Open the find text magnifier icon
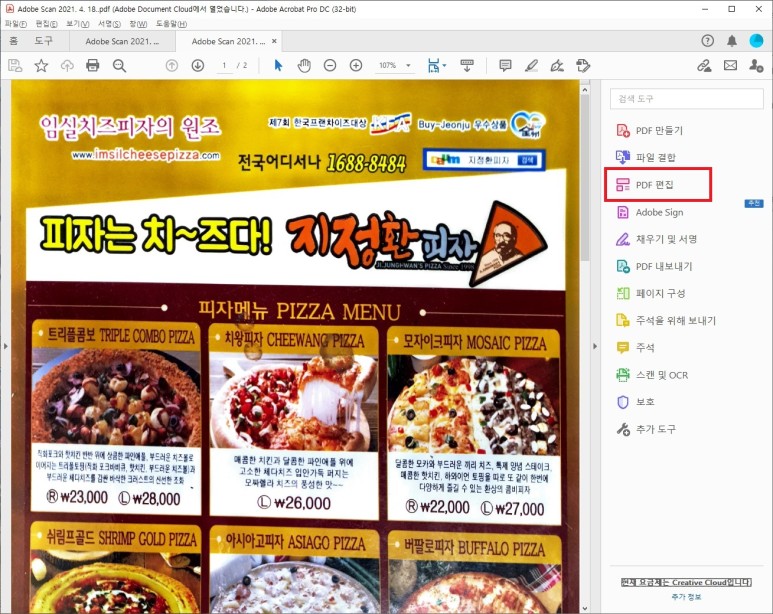This screenshot has width=773, height=614. tap(119, 66)
